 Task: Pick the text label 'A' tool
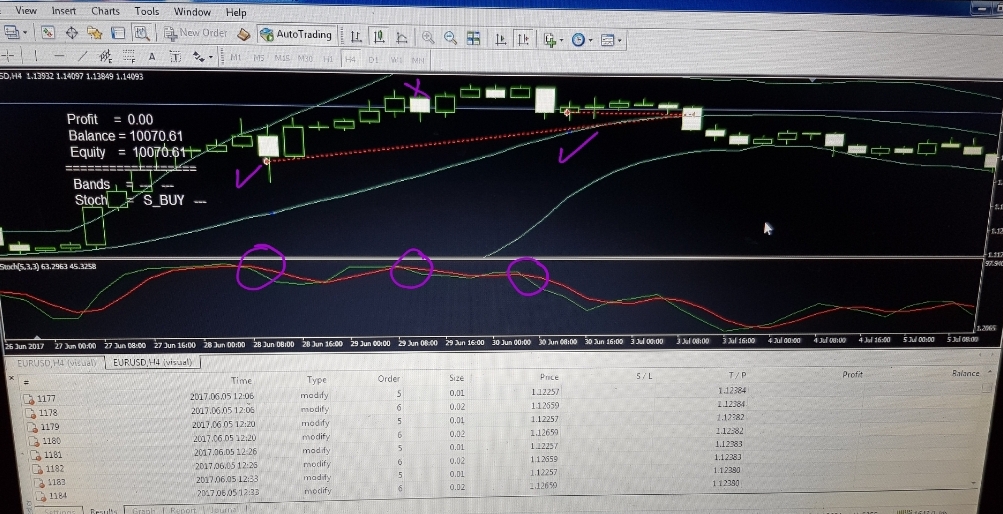click(152, 56)
